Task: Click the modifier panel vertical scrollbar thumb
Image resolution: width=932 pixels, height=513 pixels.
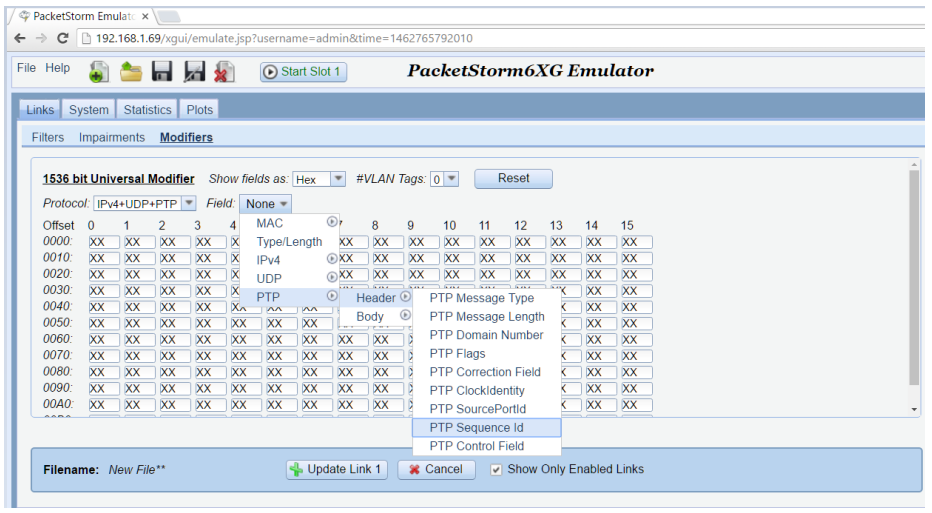Action: 914,277
